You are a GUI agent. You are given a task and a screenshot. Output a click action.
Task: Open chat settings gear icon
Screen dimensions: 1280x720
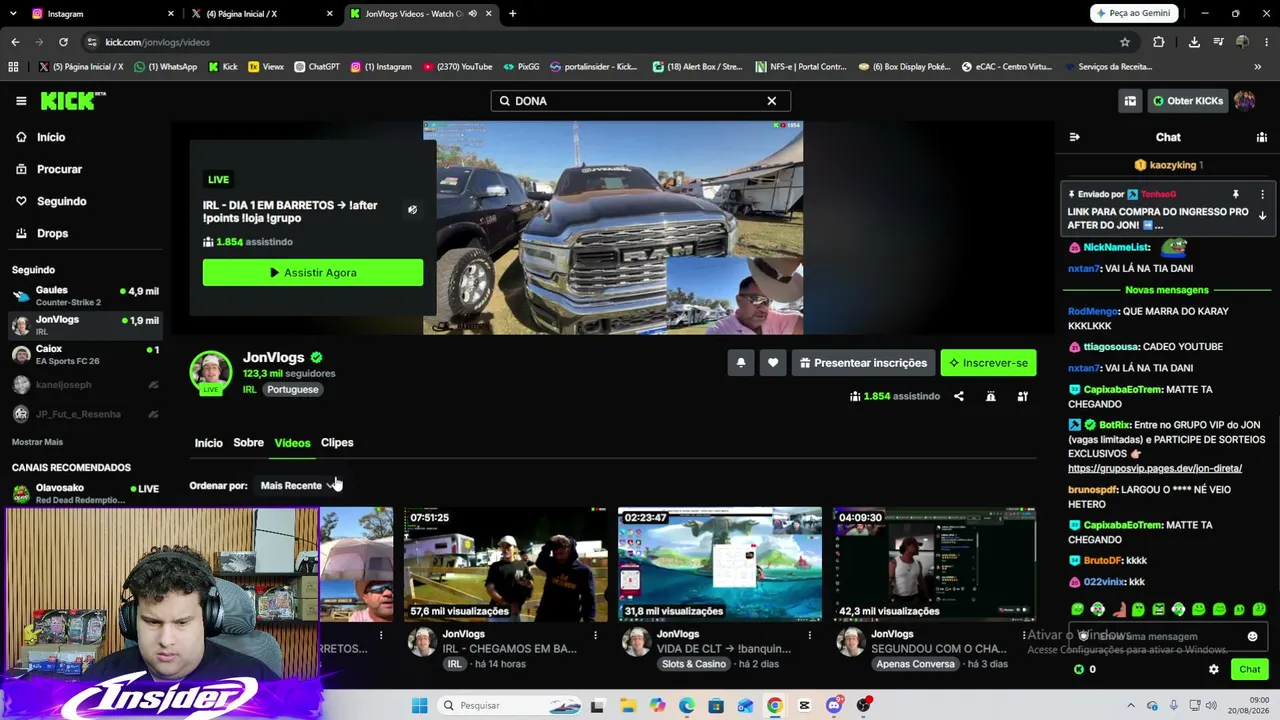click(1214, 670)
